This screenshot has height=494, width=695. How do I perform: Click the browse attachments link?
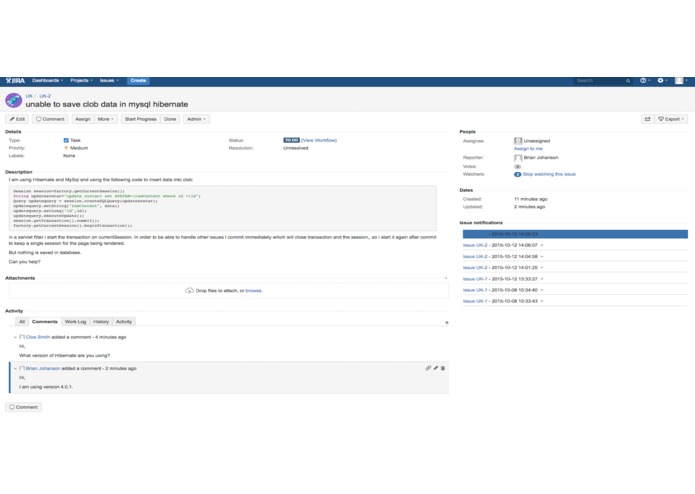coord(254,291)
